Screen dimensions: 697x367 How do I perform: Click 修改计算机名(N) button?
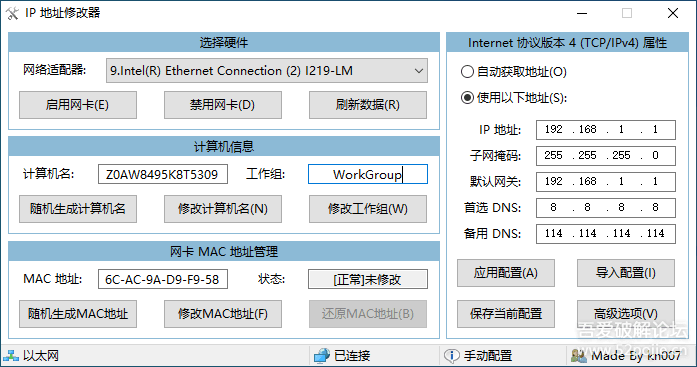[223, 209]
